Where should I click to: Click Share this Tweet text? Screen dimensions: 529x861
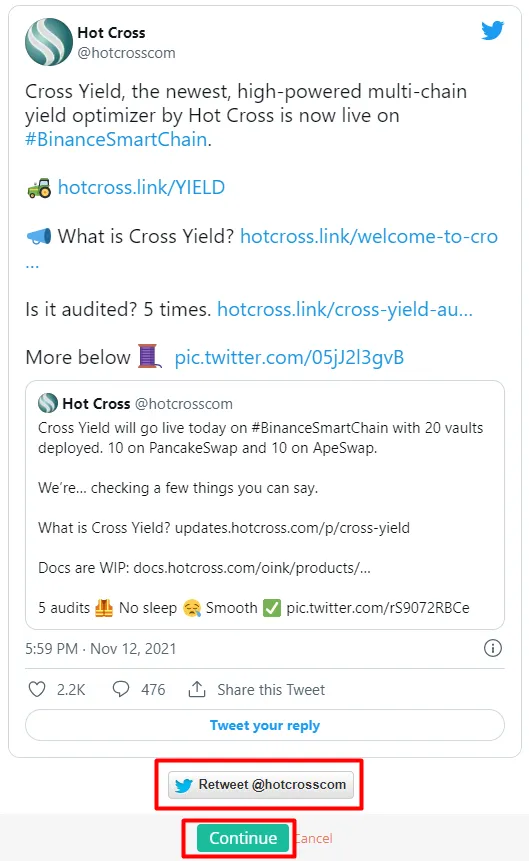pos(271,690)
